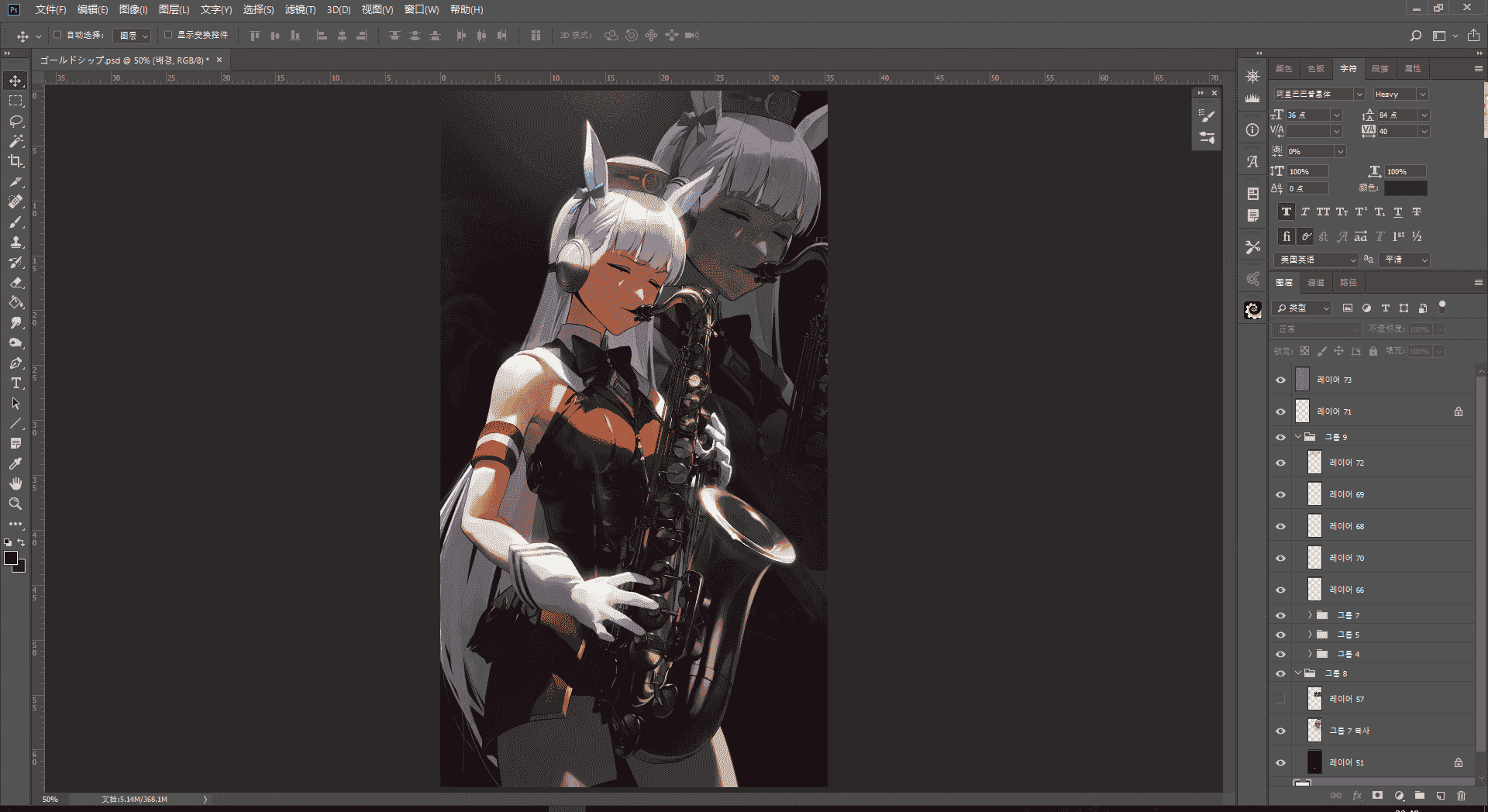The height and width of the screenshot is (812, 1488).
Task: Open the 图像(I) menu
Action: point(133,9)
